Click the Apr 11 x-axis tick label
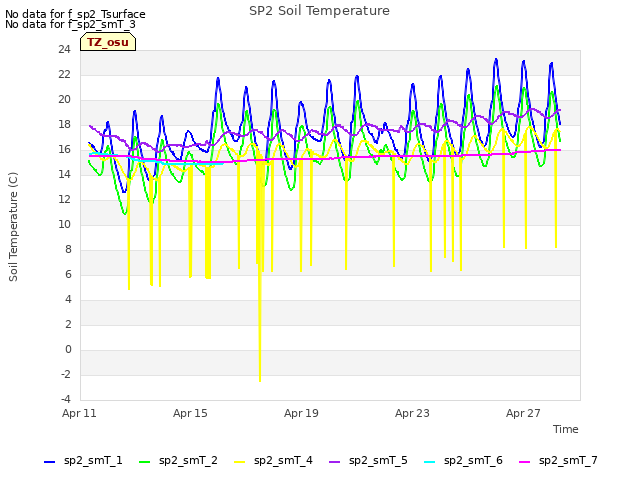The height and width of the screenshot is (480, 640). tap(79, 413)
